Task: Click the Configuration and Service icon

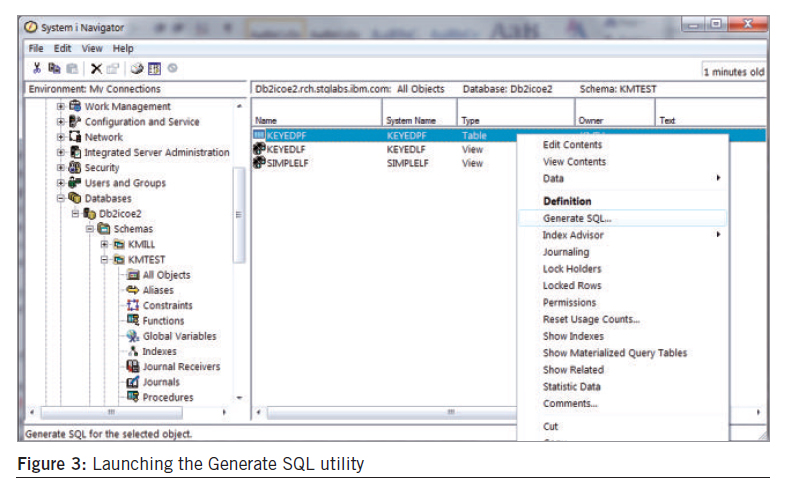Action: (75, 121)
